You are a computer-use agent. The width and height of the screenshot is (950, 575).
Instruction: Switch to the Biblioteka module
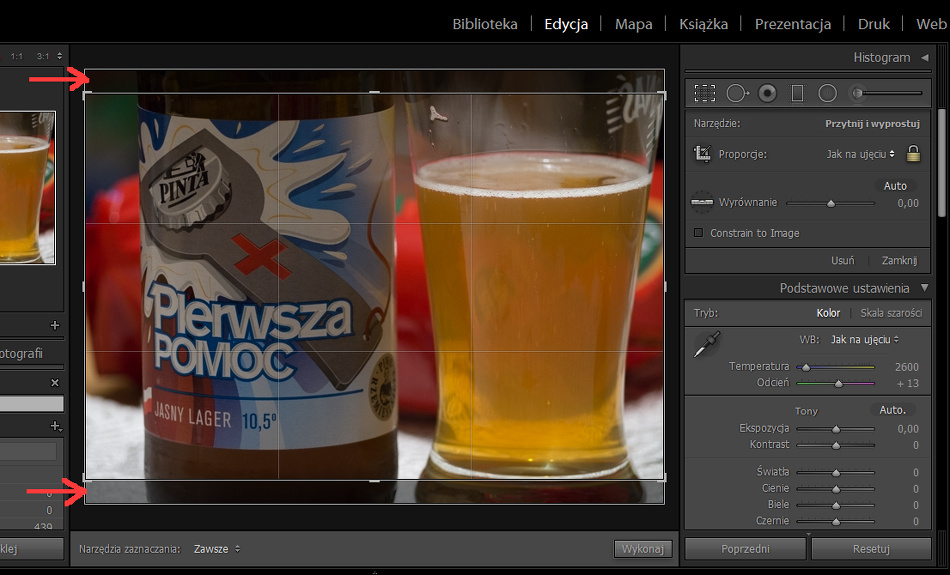click(485, 24)
